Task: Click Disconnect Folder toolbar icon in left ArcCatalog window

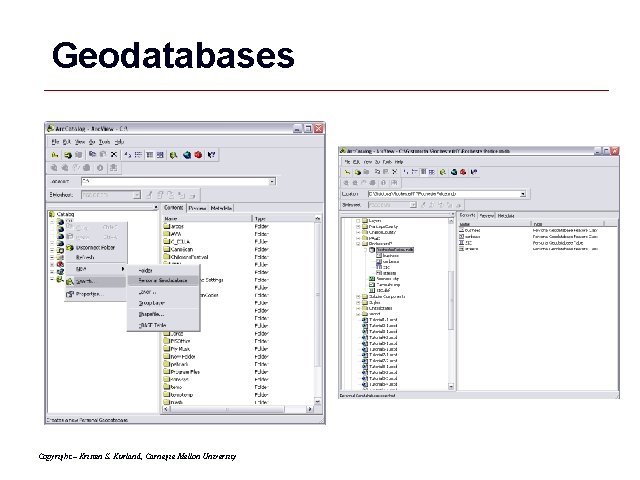Action: pyautogui.click(x=78, y=155)
